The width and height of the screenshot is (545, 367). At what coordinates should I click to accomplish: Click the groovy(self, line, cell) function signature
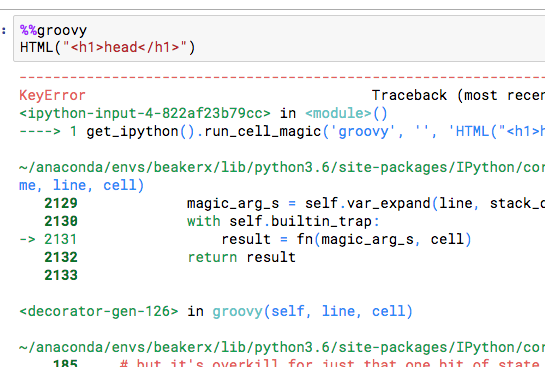click(312, 311)
